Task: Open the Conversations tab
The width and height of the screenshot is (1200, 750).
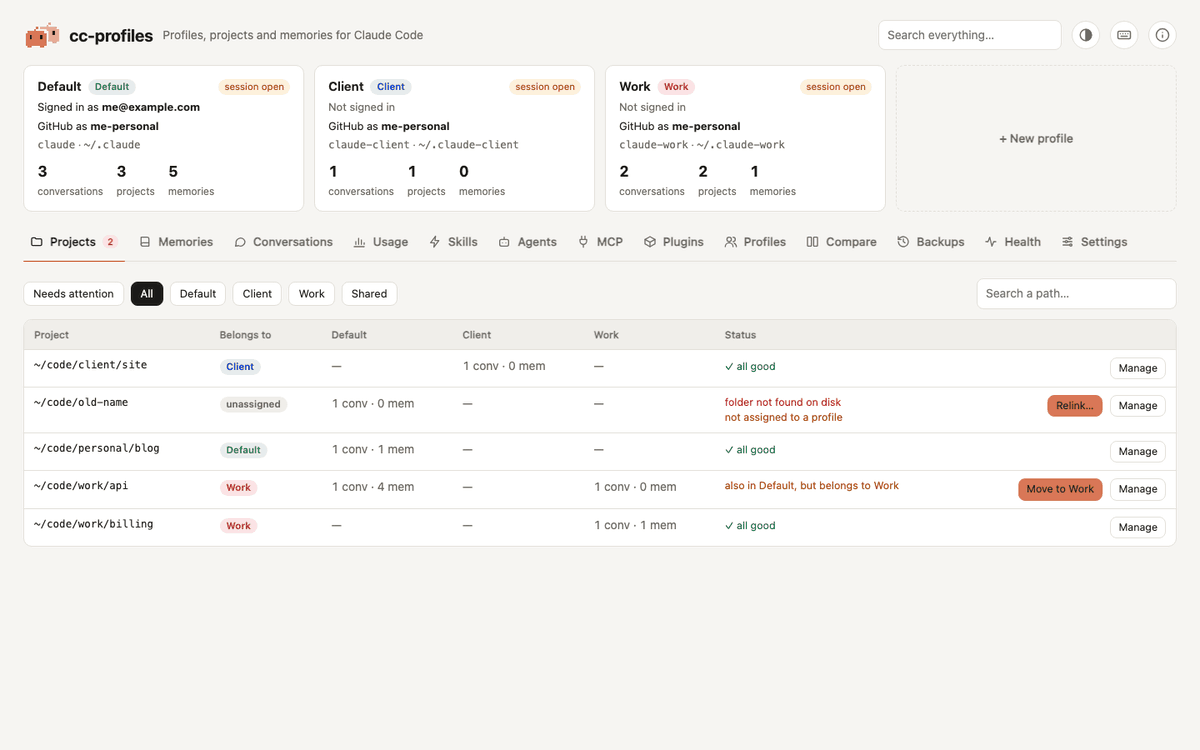Action: point(283,242)
